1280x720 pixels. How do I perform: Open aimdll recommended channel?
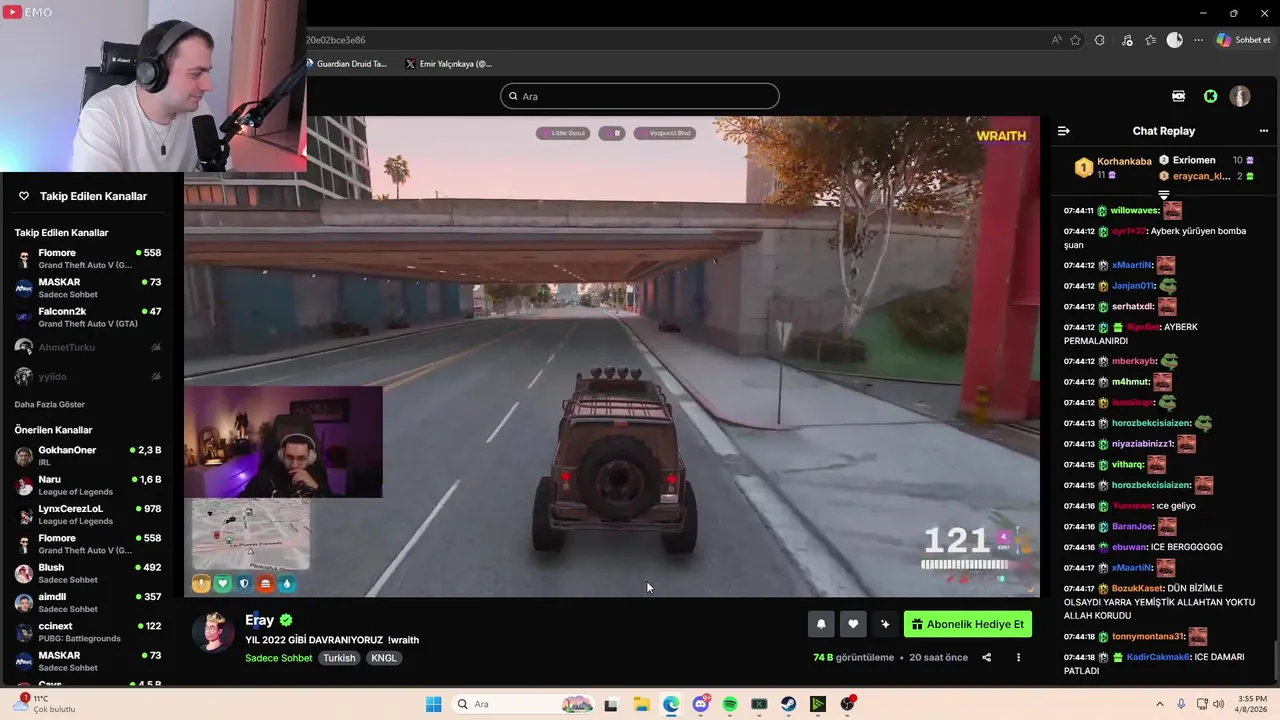(x=88, y=602)
